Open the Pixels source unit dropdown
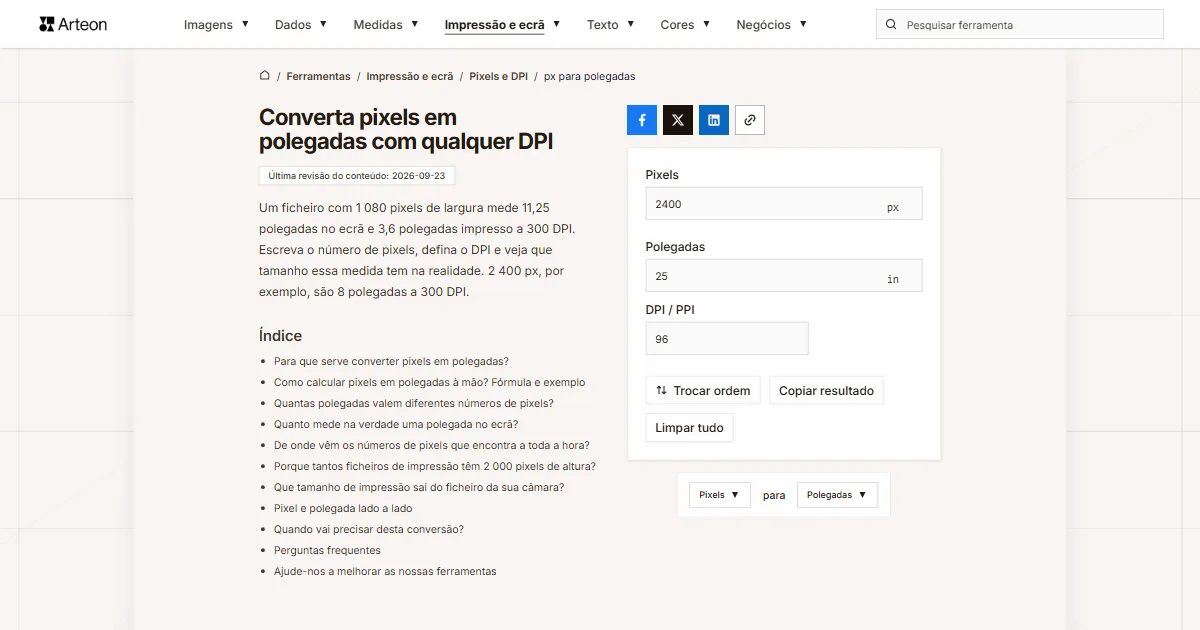 point(720,495)
